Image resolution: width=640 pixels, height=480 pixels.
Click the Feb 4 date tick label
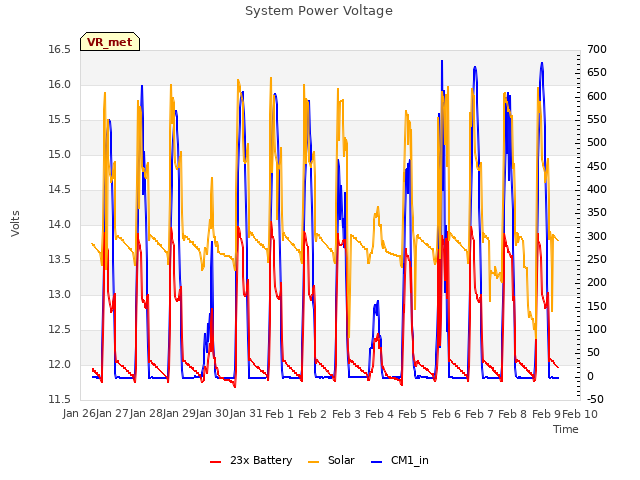coord(380,414)
